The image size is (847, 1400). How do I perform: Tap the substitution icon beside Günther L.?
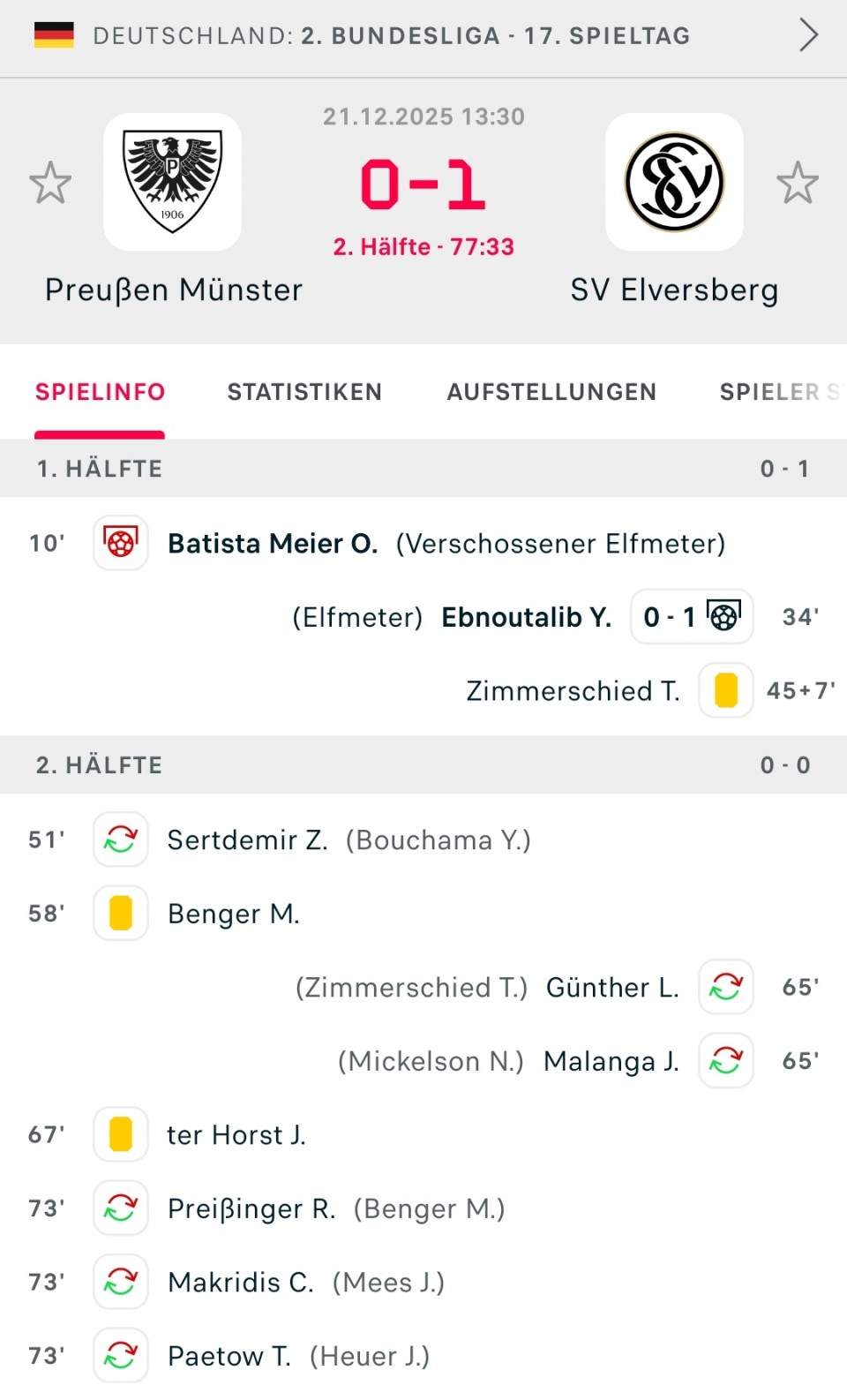point(725,987)
